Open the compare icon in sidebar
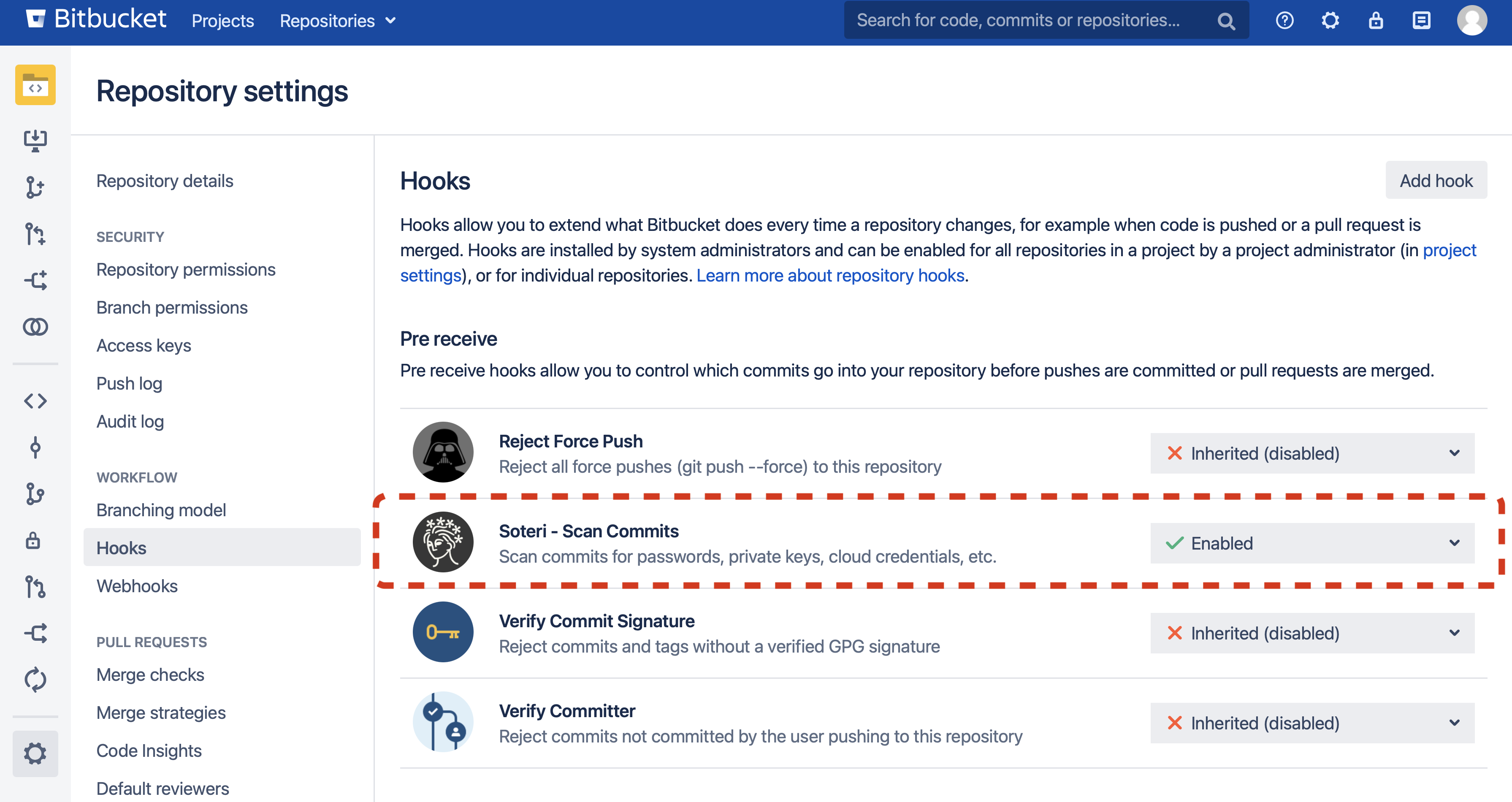Screen dimensions: 1512x802 35,326
